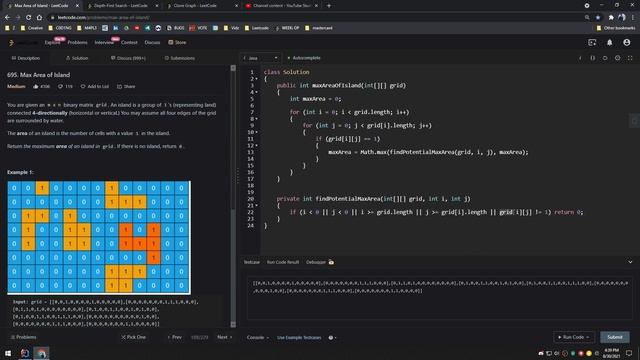This screenshot has width=640, height=360.
Task: Click Pick One random problem
Action: [x=133, y=337]
